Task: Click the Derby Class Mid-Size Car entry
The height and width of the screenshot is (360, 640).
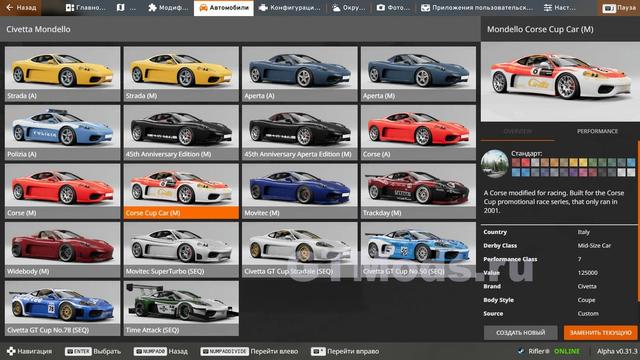Action: [x=559, y=246]
